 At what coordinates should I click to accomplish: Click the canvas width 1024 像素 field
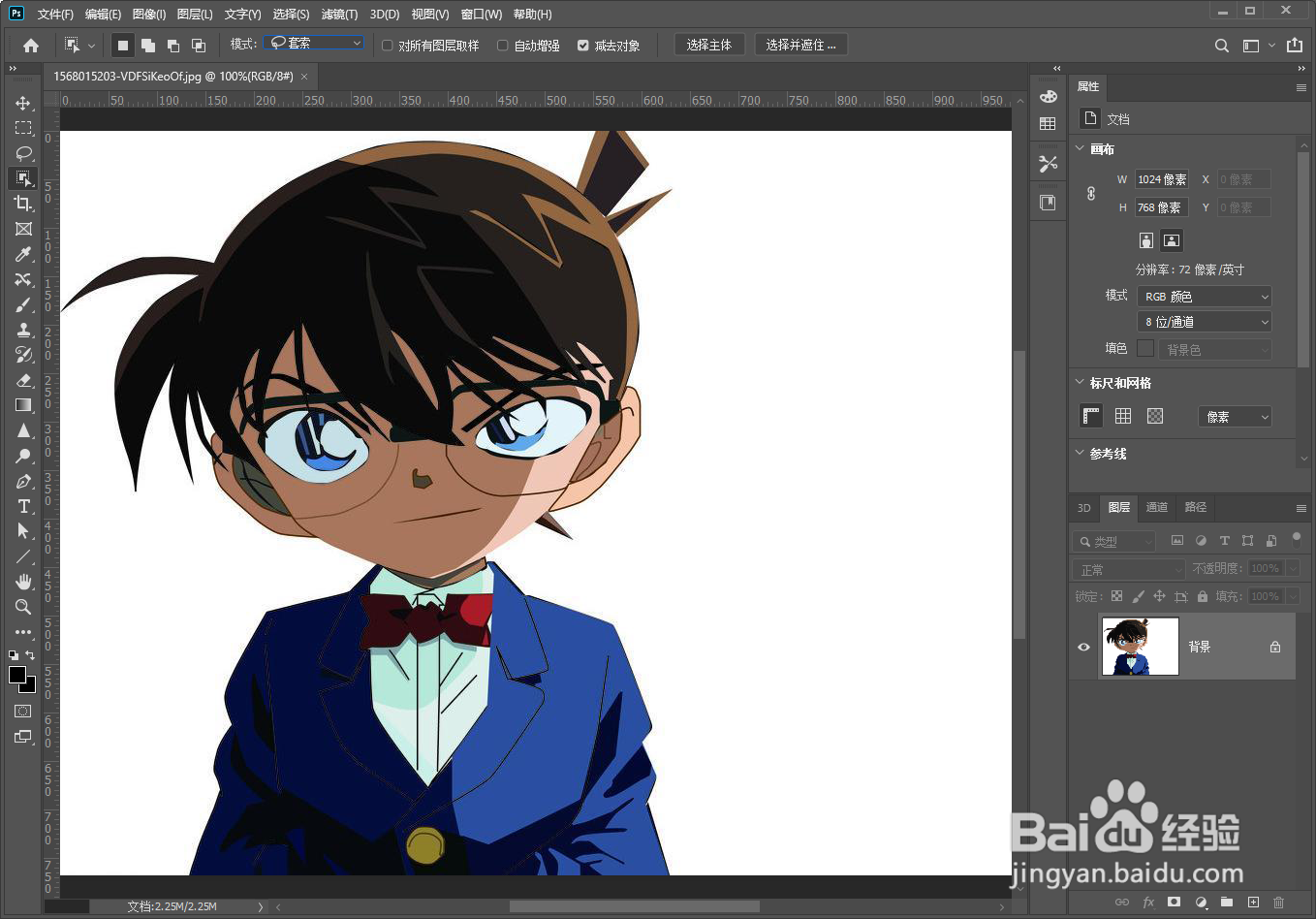(1161, 179)
